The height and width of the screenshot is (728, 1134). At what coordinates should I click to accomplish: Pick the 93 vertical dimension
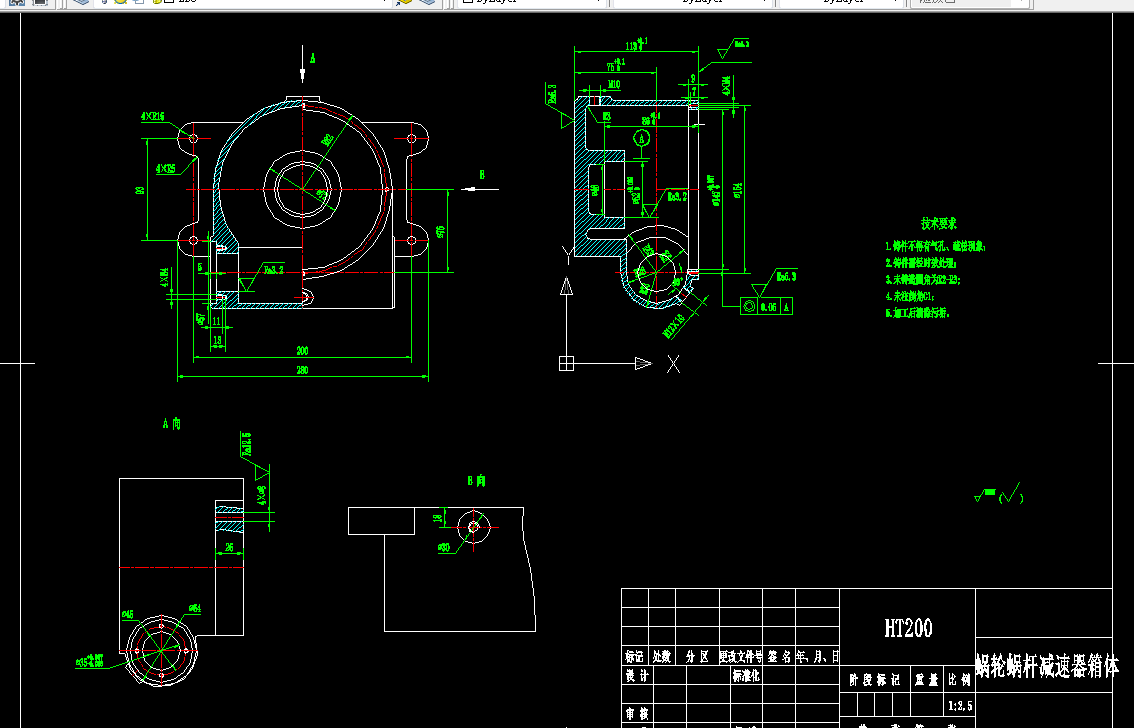coord(140,190)
